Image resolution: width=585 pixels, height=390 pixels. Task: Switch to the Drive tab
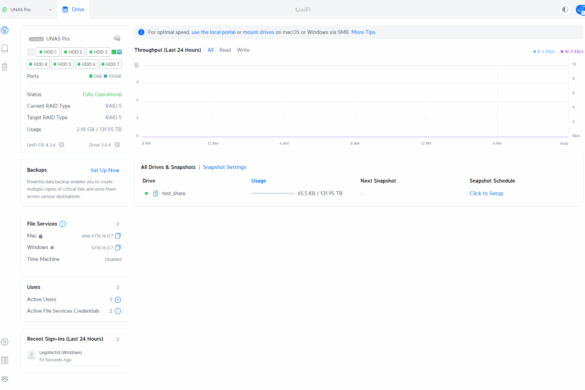click(73, 9)
